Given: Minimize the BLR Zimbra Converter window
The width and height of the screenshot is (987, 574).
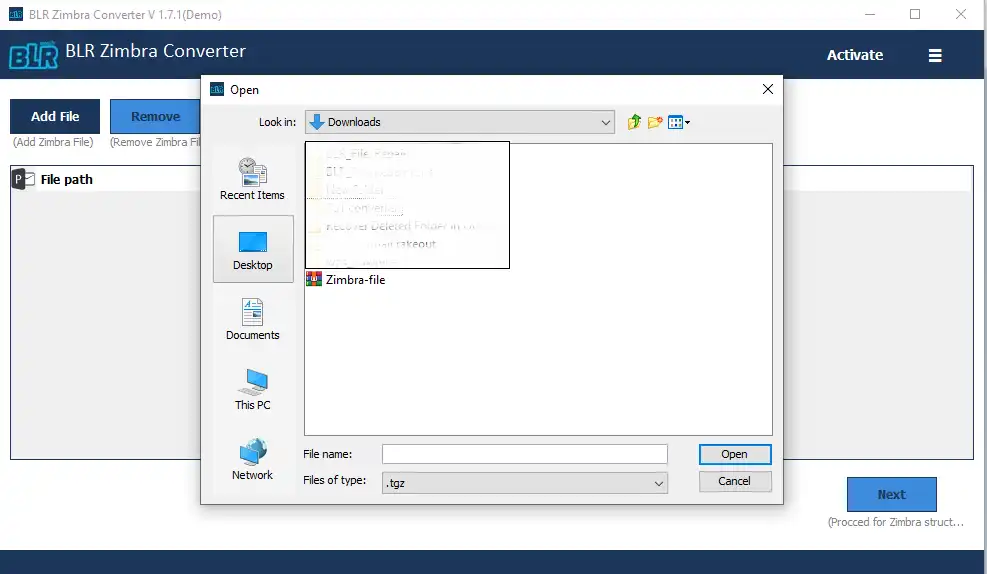Looking at the screenshot, I should (x=870, y=14).
